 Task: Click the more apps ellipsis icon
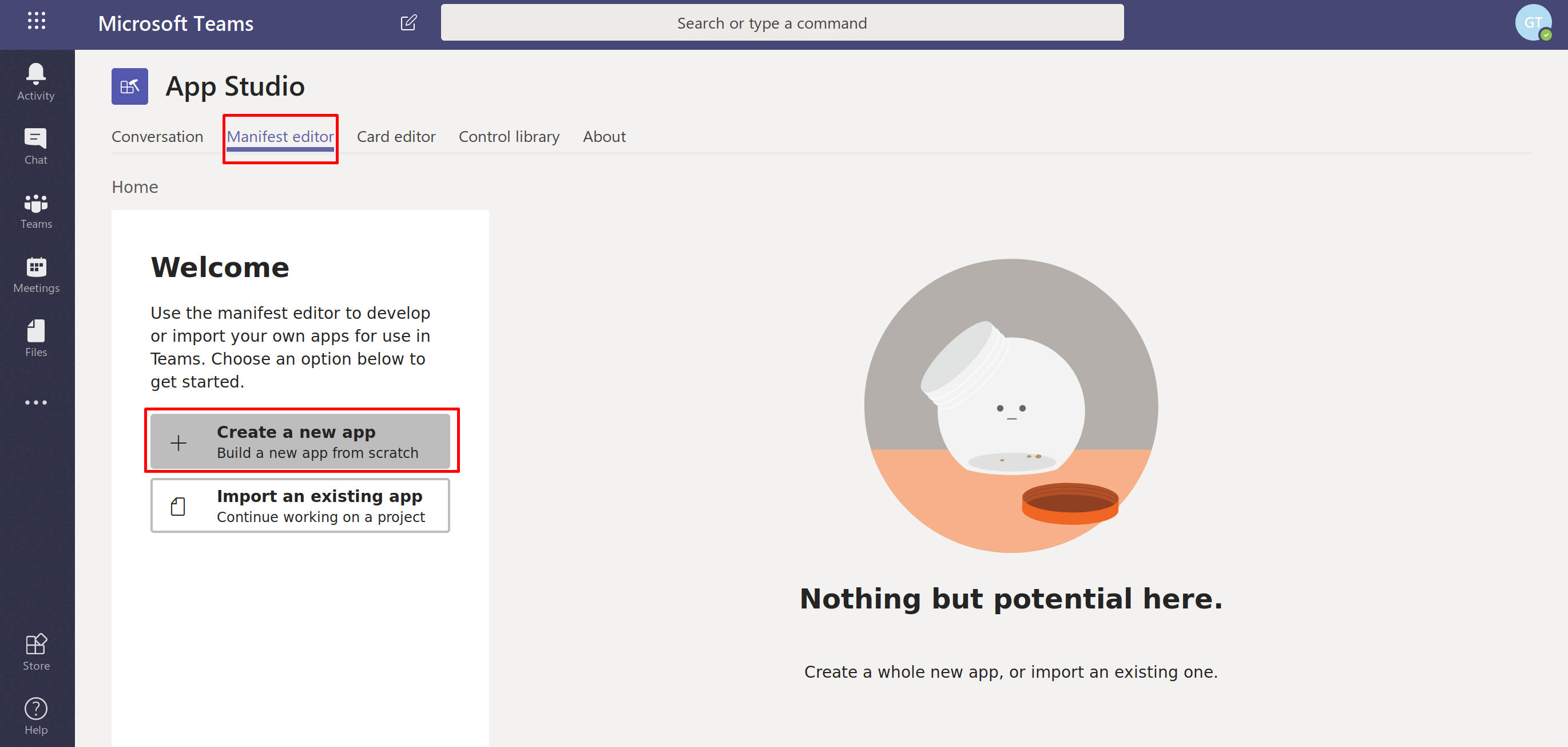pyautogui.click(x=36, y=403)
